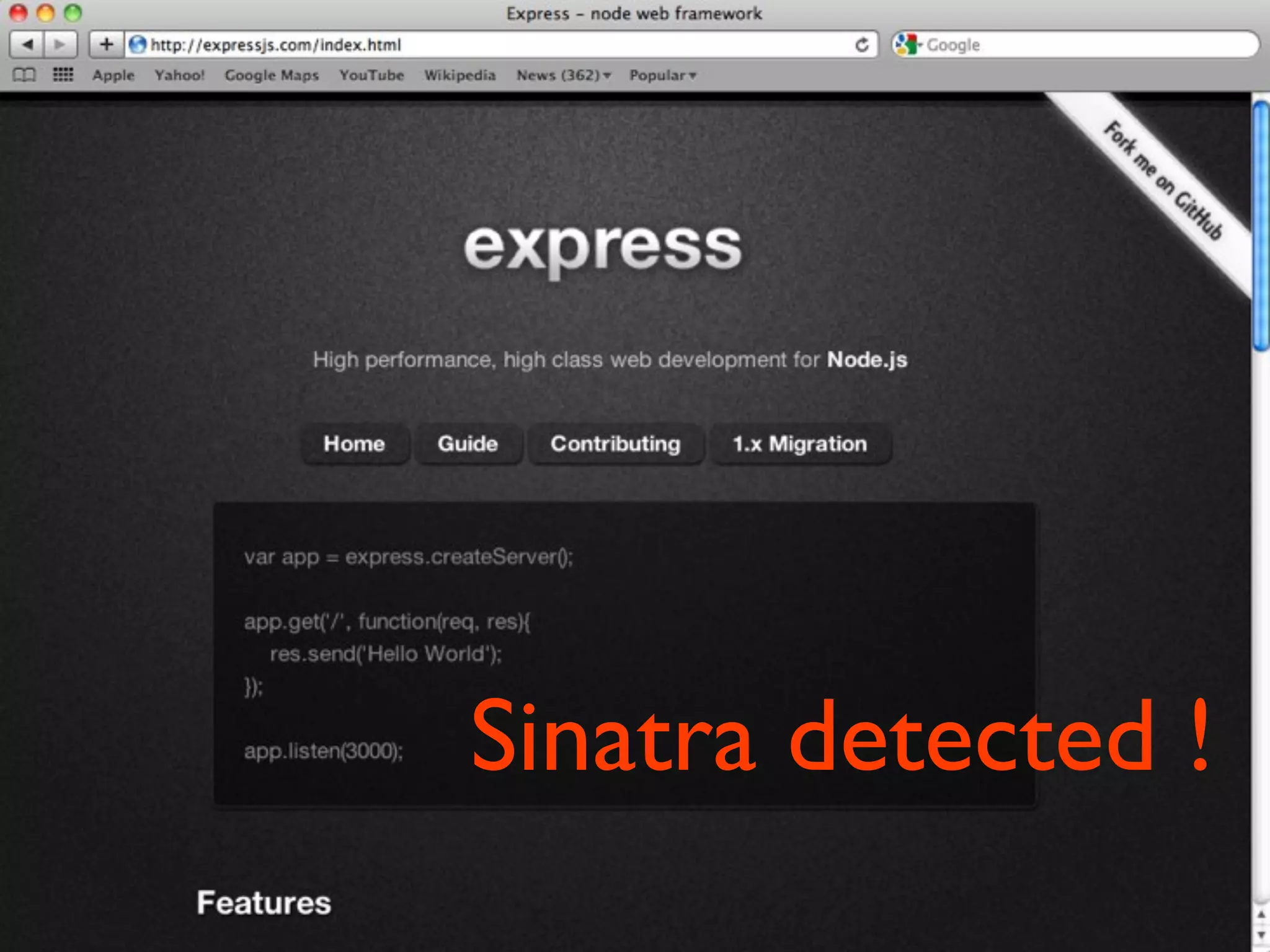Click the red close window button

click(x=19, y=12)
